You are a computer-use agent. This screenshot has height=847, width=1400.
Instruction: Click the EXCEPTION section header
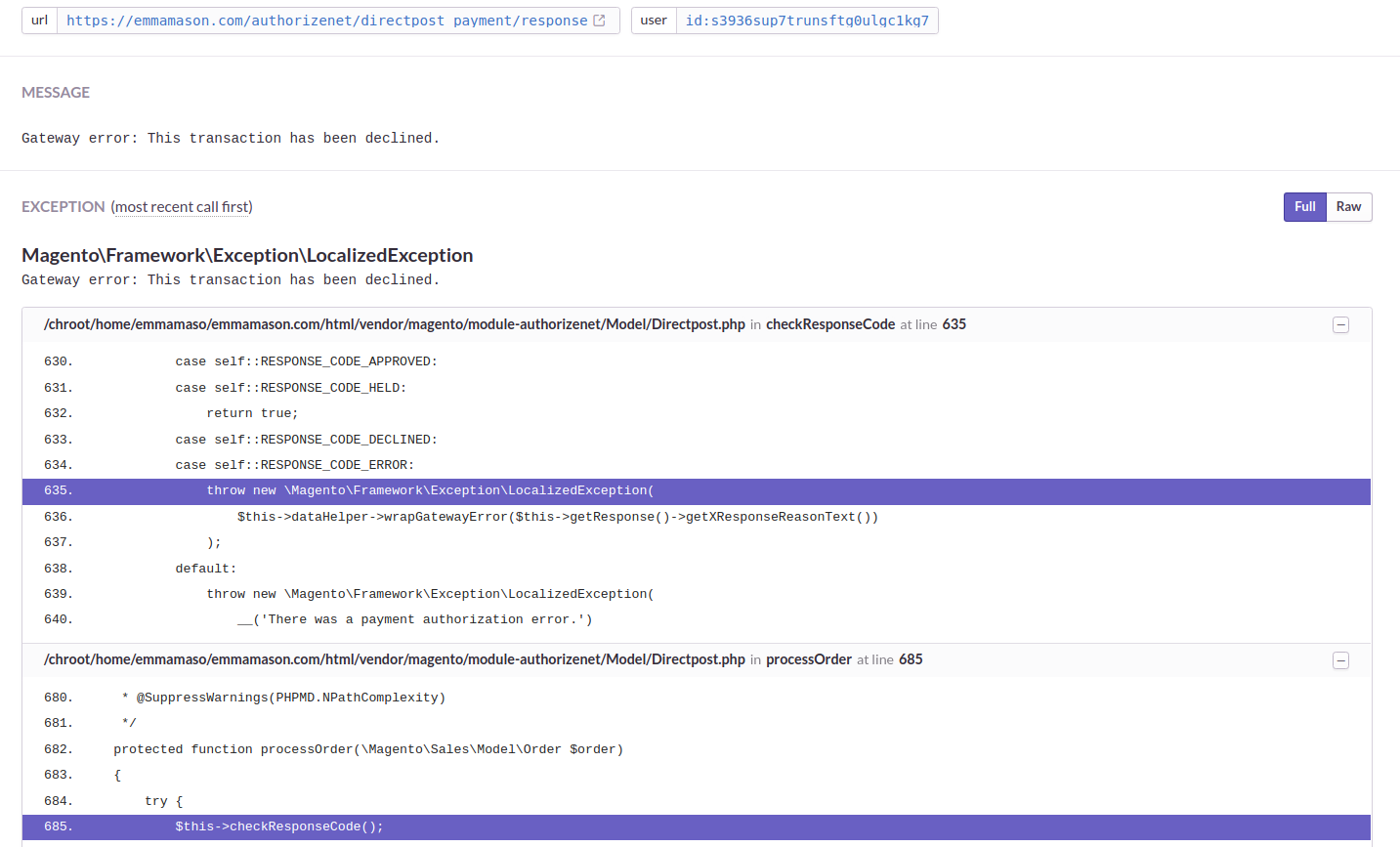point(63,206)
